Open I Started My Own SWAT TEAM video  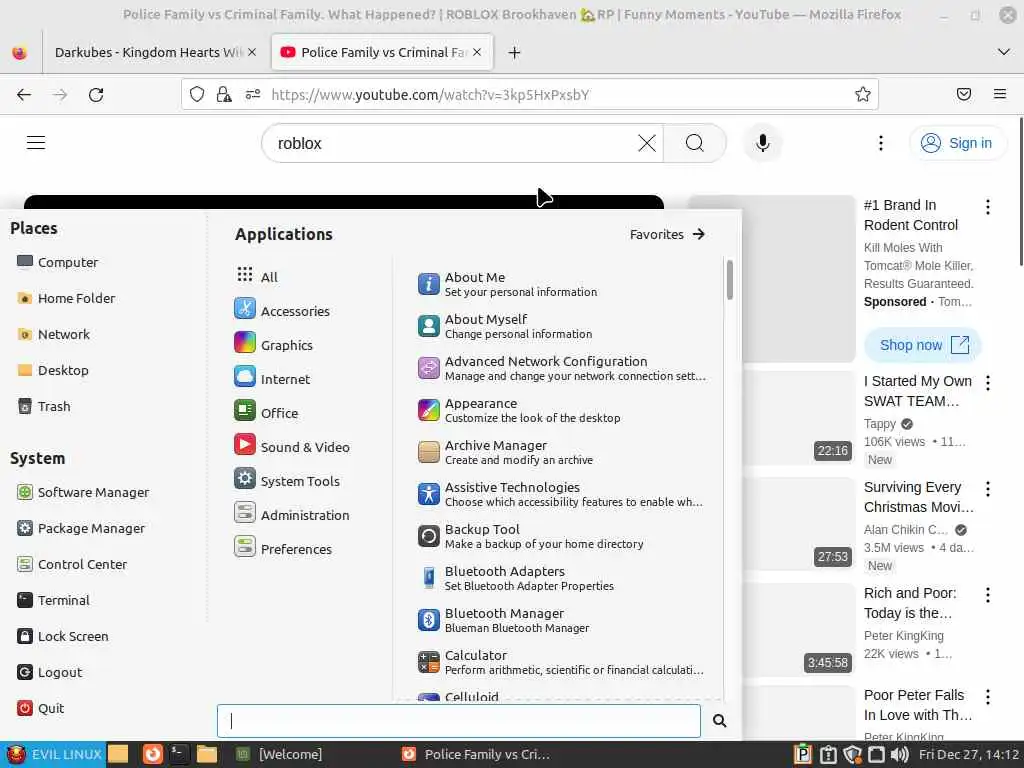click(918, 391)
